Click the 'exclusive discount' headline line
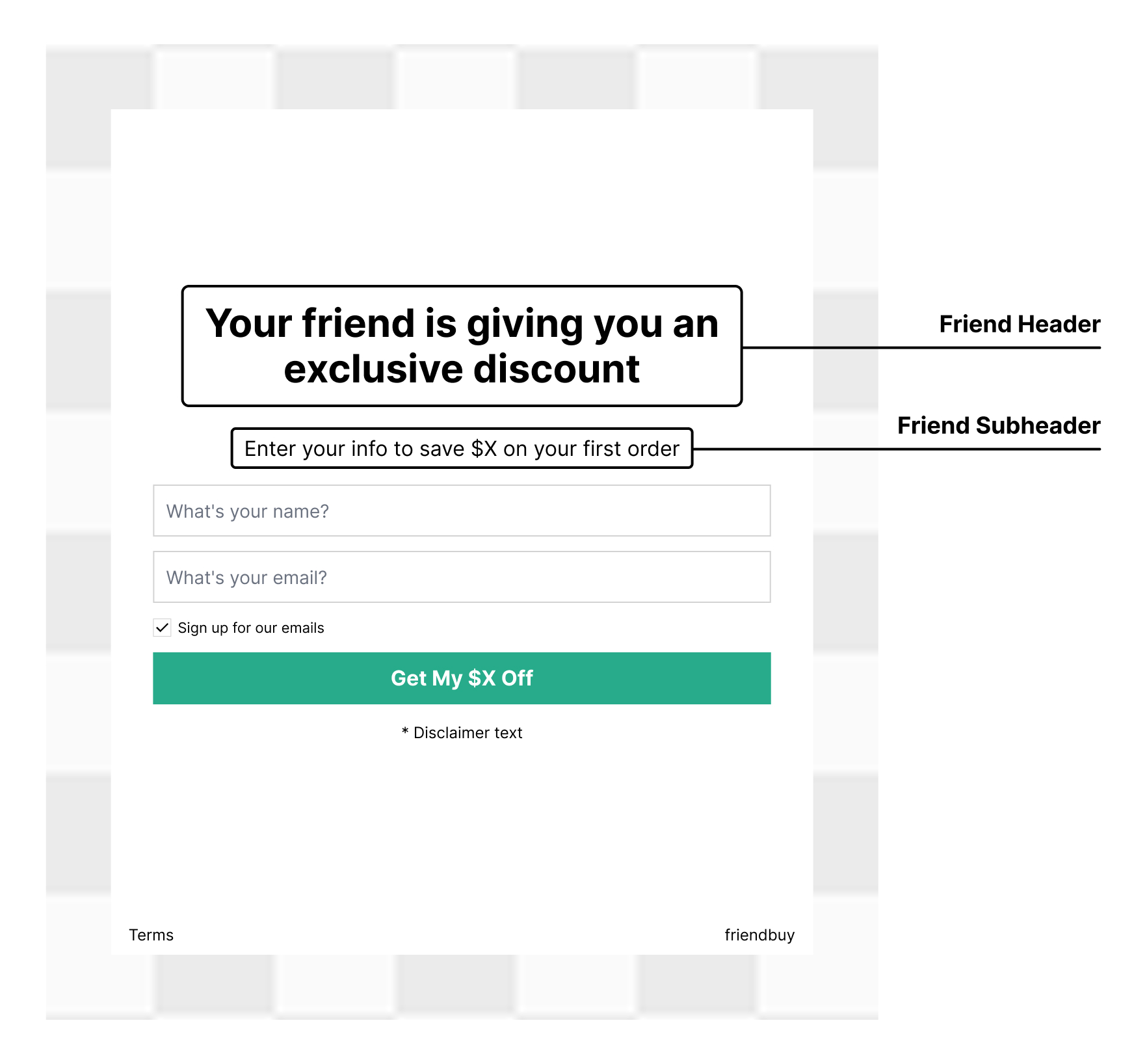1147x1064 pixels. (462, 369)
